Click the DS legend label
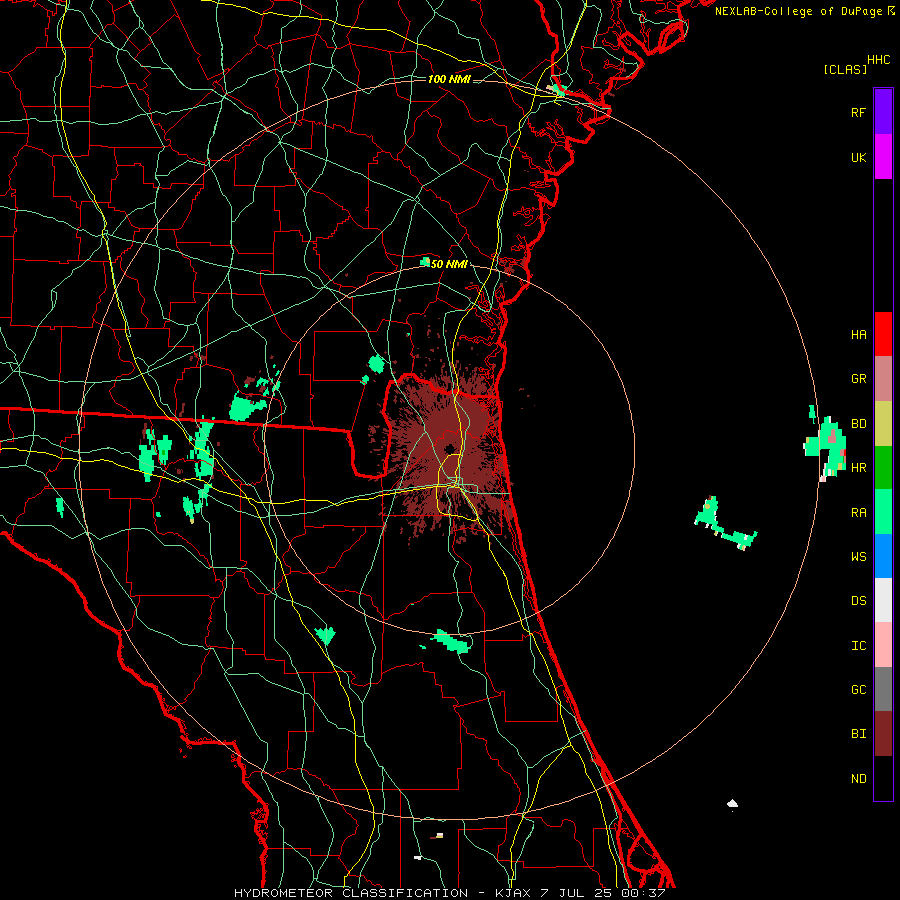The height and width of the screenshot is (900, 900). pos(858,601)
